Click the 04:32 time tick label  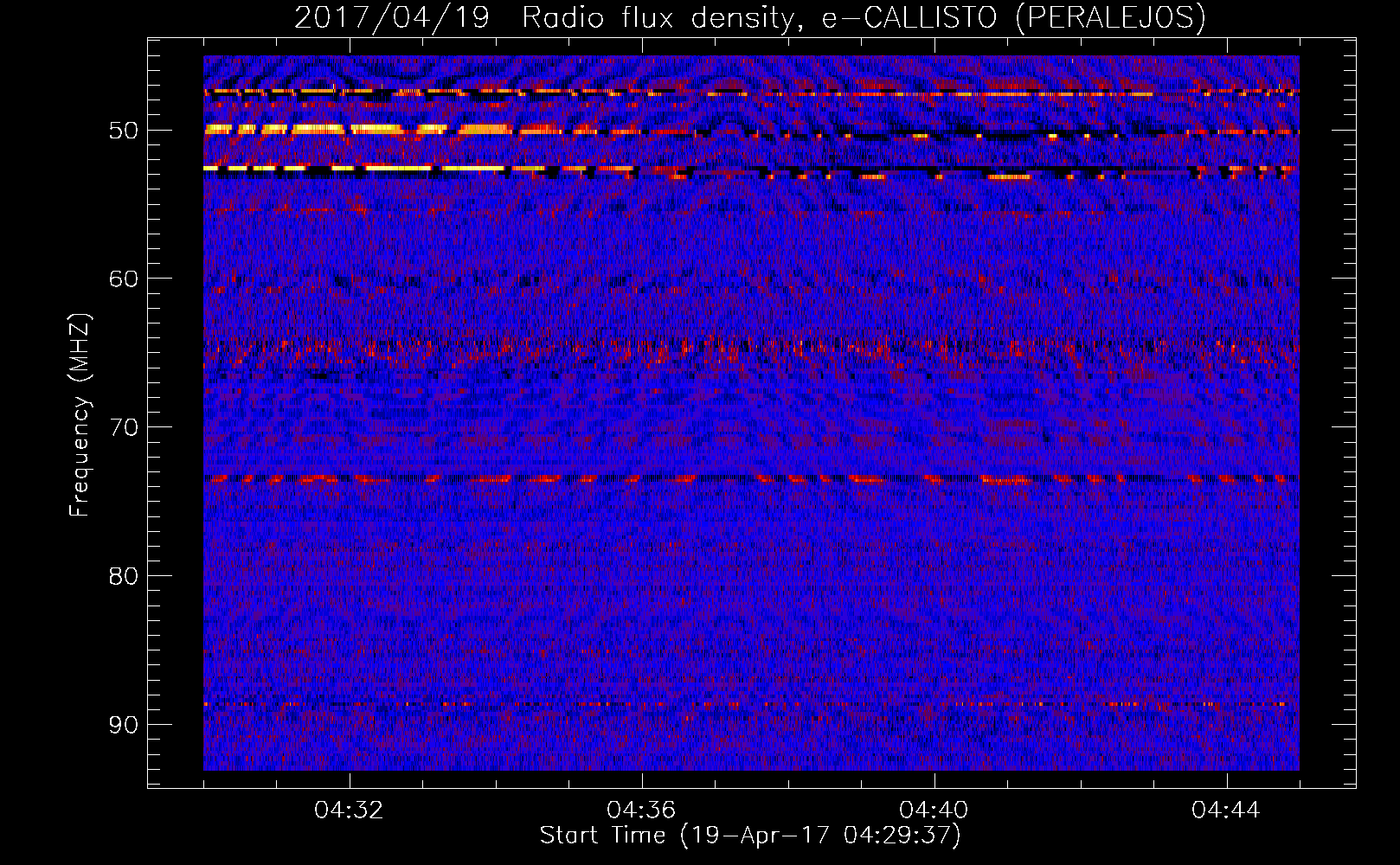[x=350, y=811]
